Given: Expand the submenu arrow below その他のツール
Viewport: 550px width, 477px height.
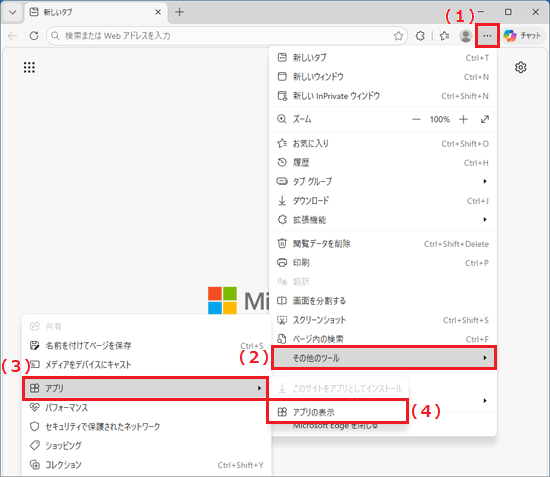Looking at the screenshot, I should (485, 401).
